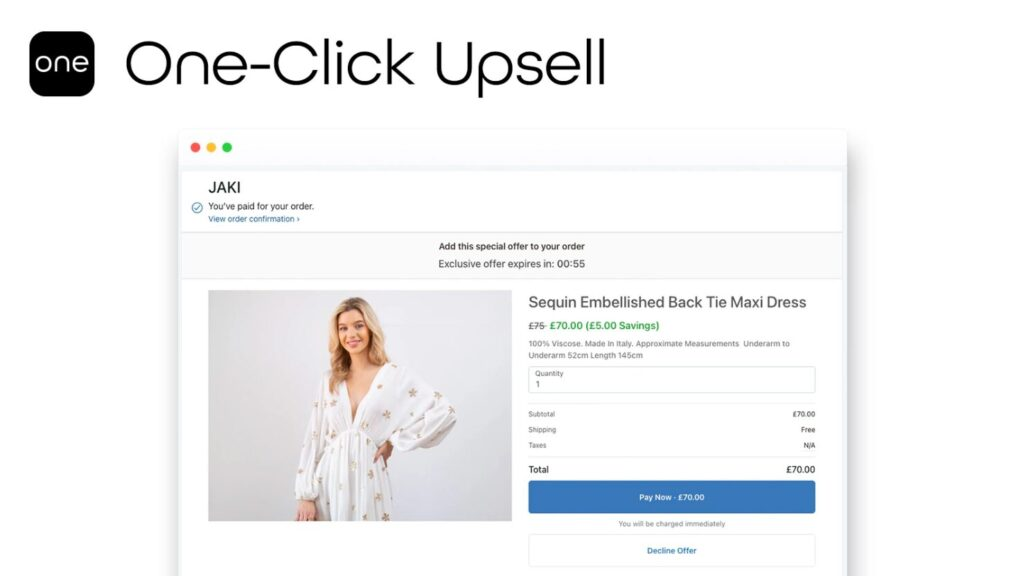
Task: Click Pay Now - £70.00 button
Action: (671, 497)
